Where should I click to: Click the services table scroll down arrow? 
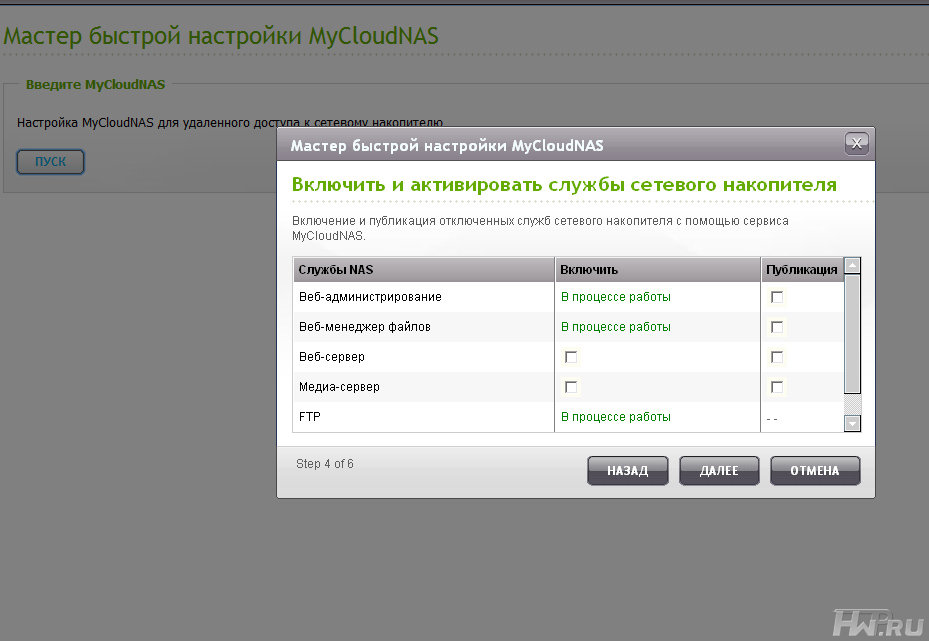click(x=852, y=423)
